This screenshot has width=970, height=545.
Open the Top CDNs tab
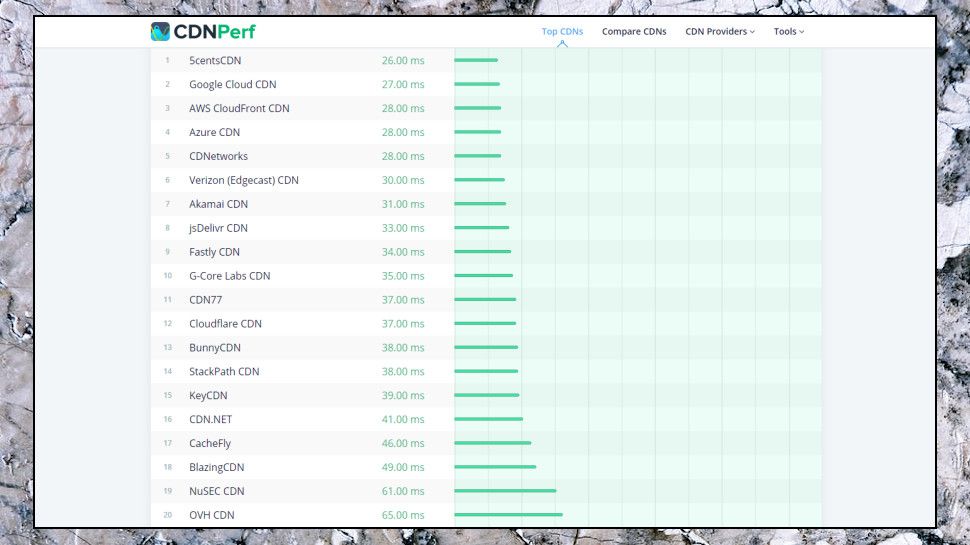(562, 32)
